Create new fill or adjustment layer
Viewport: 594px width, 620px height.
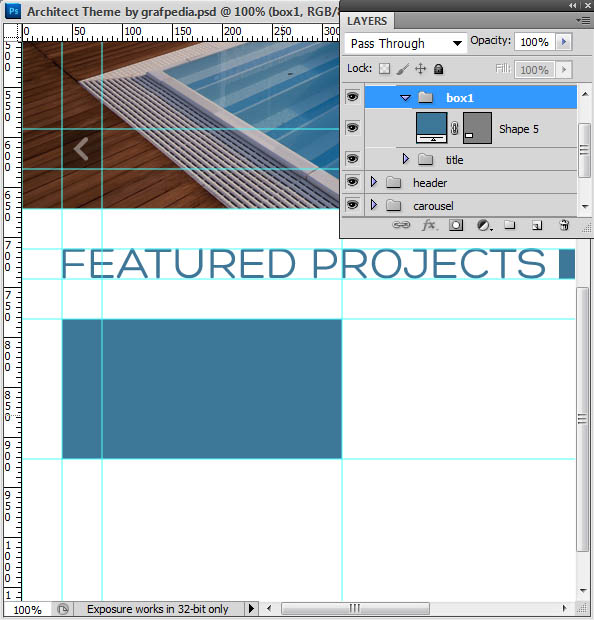pos(484,225)
